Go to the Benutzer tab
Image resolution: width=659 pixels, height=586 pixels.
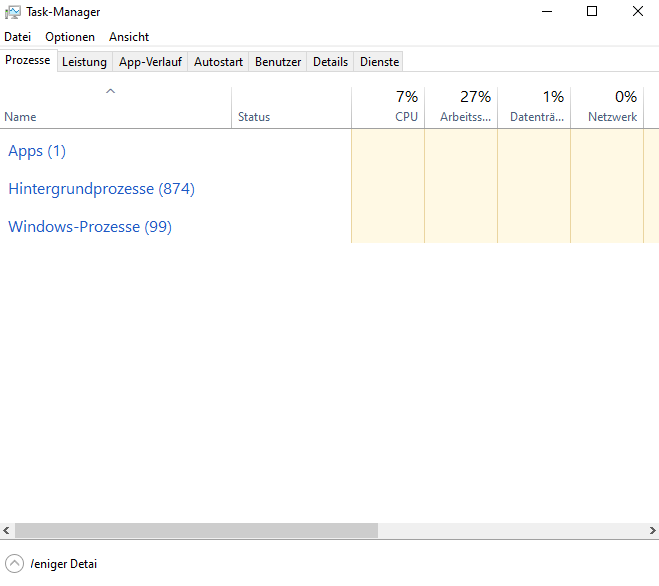[x=278, y=62]
